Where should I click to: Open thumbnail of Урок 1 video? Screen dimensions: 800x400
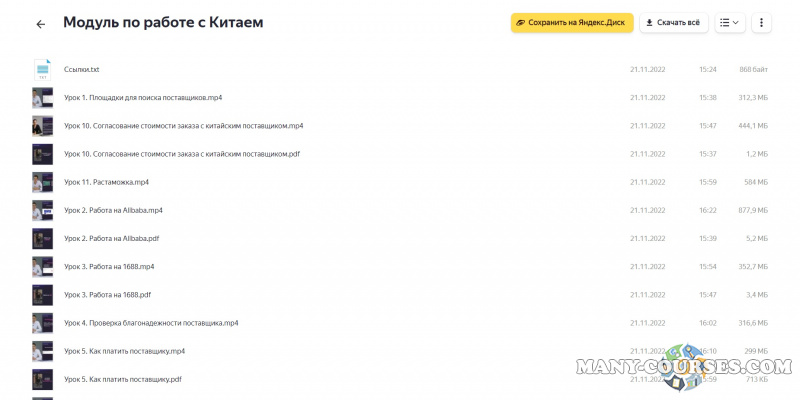42,98
